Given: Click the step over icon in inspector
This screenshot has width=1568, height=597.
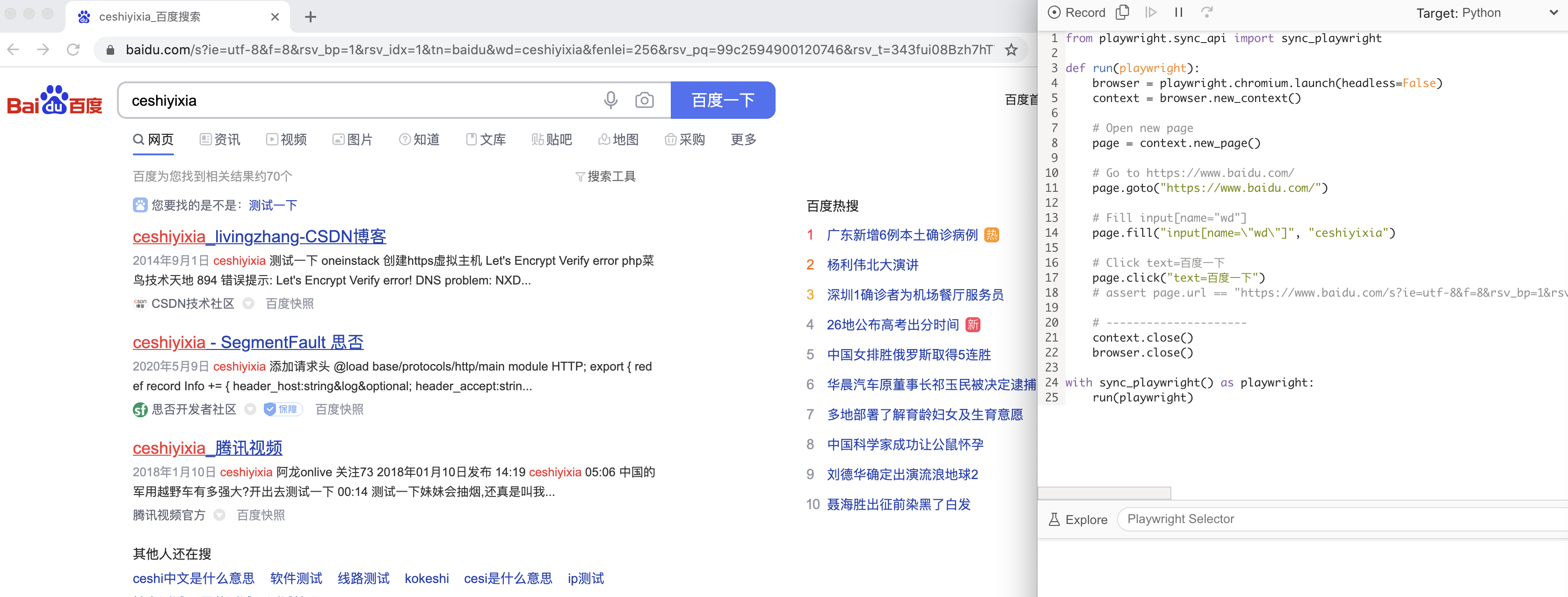Looking at the screenshot, I should pyautogui.click(x=1206, y=12).
